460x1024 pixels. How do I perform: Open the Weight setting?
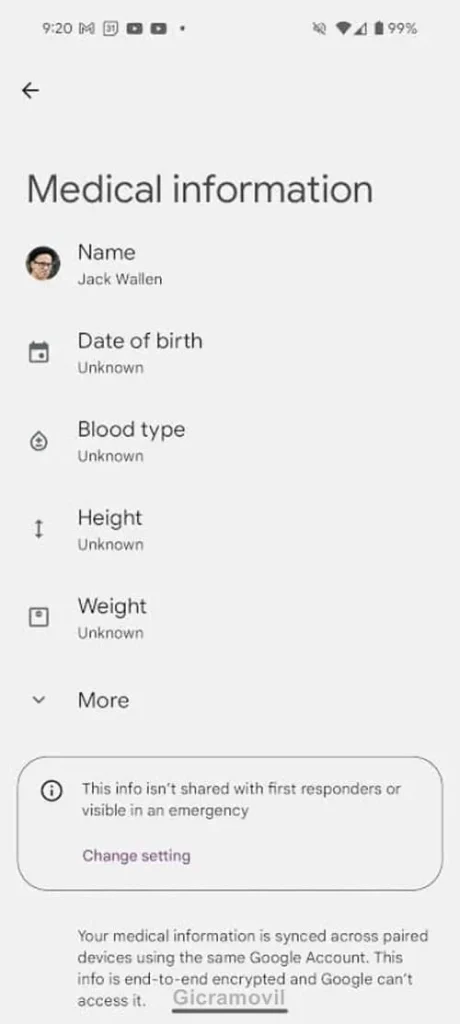[x=230, y=618]
